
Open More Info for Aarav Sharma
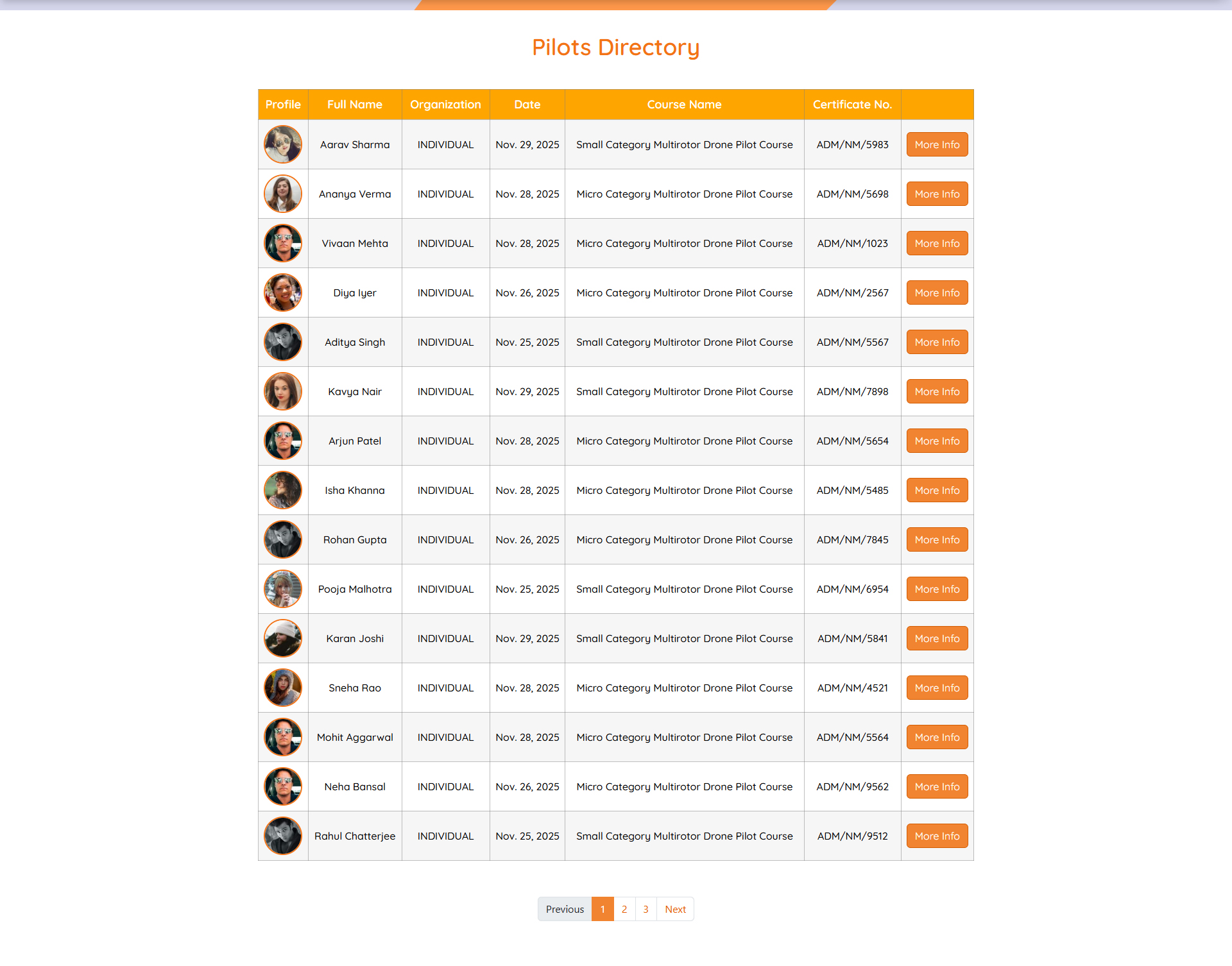937,144
